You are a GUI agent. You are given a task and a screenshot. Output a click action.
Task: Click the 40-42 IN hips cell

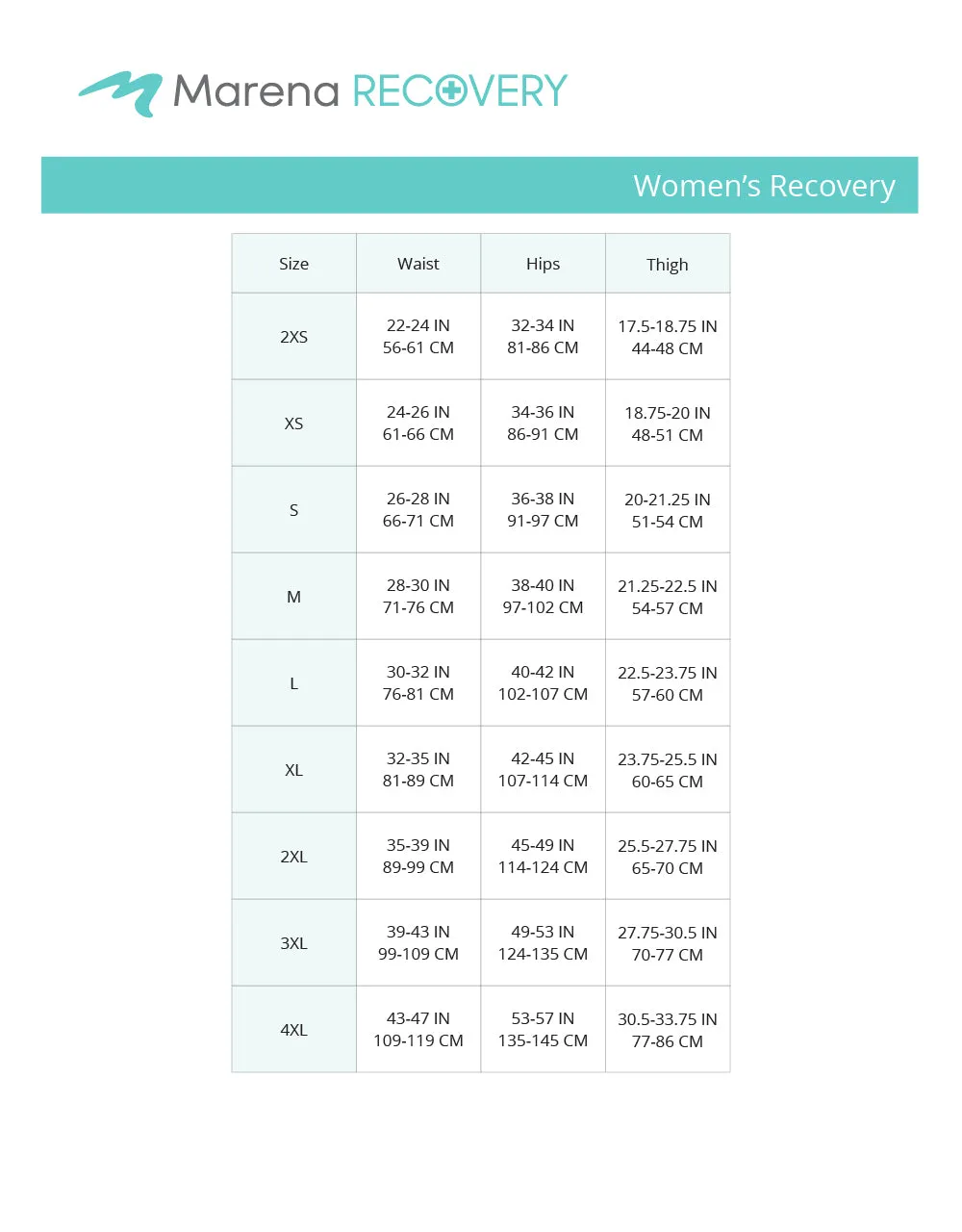(543, 683)
